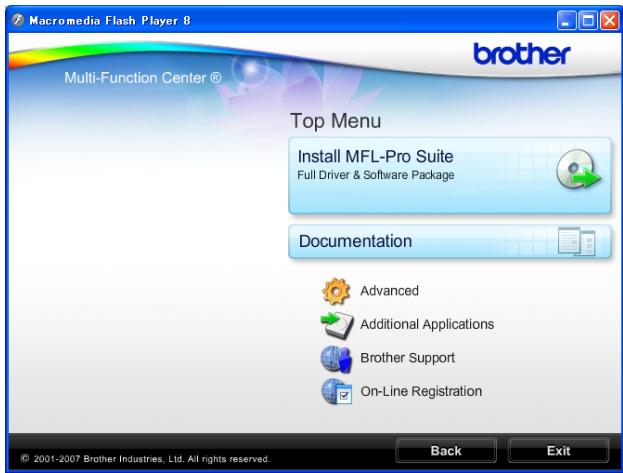
Task: Click the Brother Support globe icon
Action: [x=337, y=359]
